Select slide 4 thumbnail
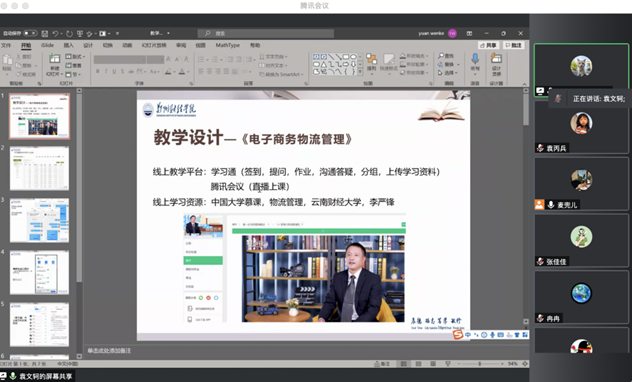632x382 pixels. click(39, 272)
